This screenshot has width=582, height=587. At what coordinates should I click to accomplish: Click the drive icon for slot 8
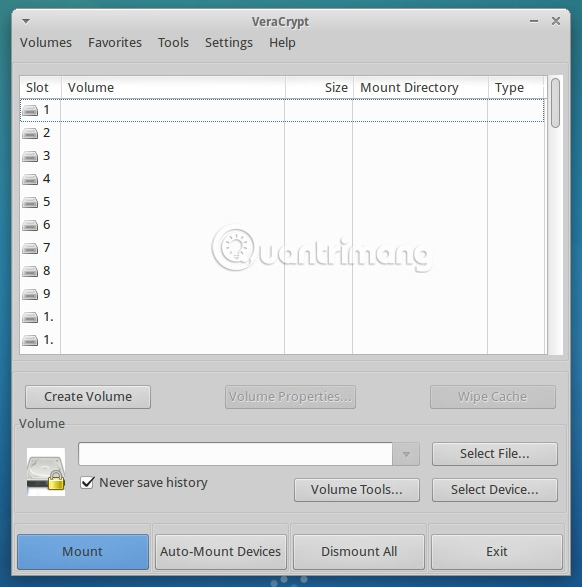[30, 271]
